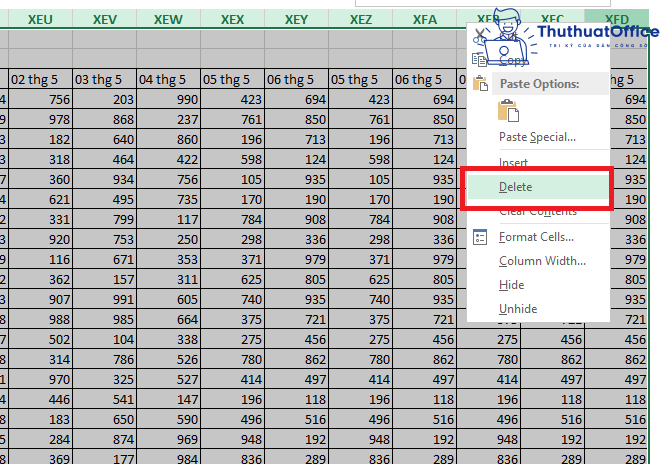Click the cell containing 991

click(x=105, y=300)
